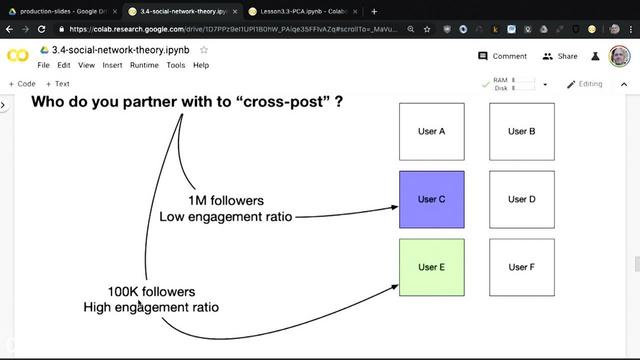The width and height of the screenshot is (640, 360).
Task: Click the 'High engagement ratio' text
Action: 151,307
